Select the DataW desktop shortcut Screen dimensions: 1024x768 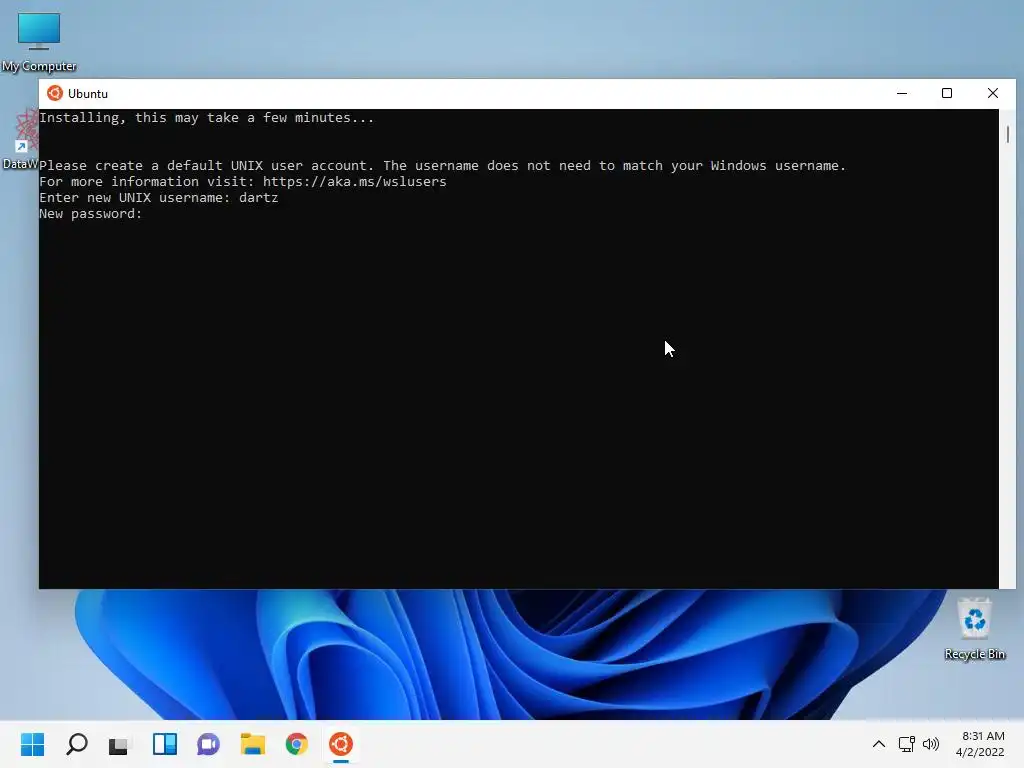[x=20, y=140]
